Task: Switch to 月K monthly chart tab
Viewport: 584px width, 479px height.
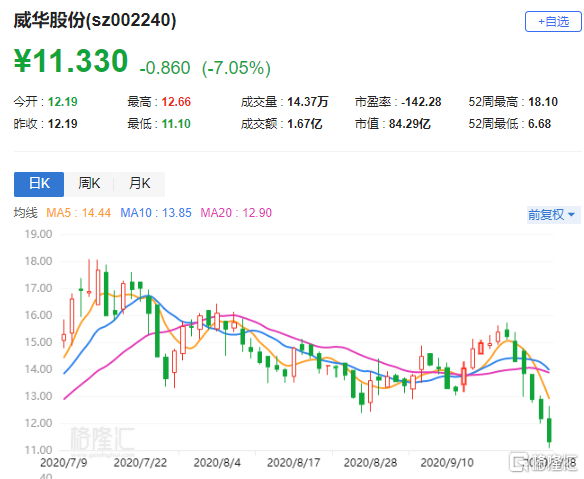Action: (x=139, y=184)
